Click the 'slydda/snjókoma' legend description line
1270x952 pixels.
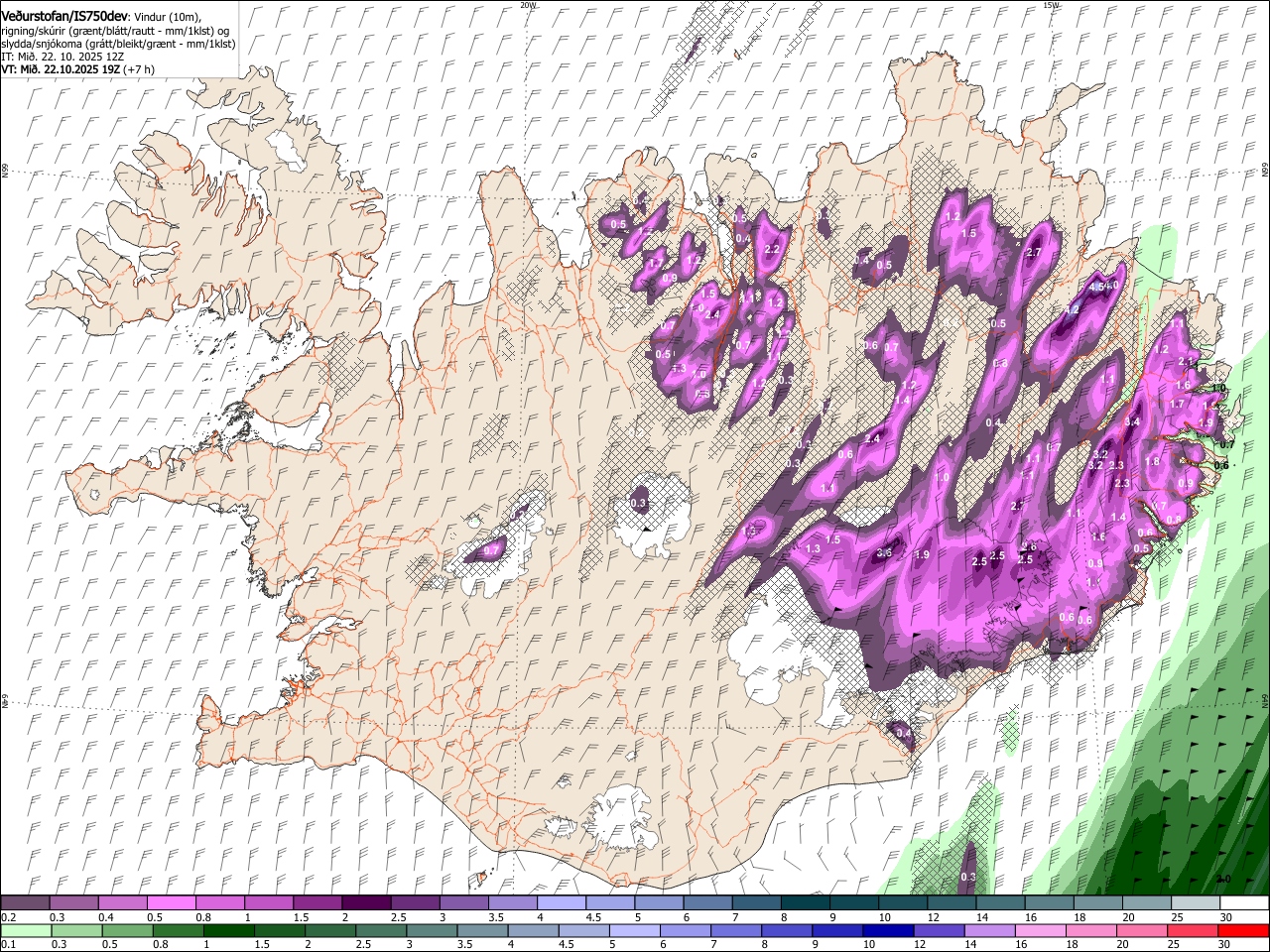[x=118, y=44]
